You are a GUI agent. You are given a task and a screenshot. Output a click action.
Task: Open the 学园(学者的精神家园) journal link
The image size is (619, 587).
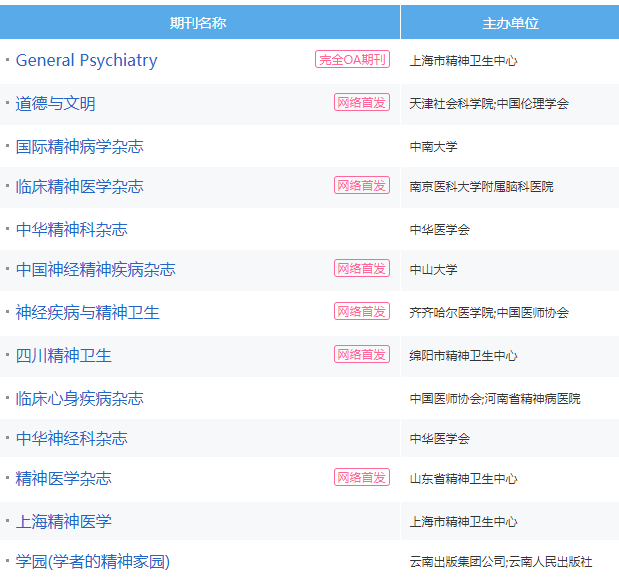pos(93,562)
